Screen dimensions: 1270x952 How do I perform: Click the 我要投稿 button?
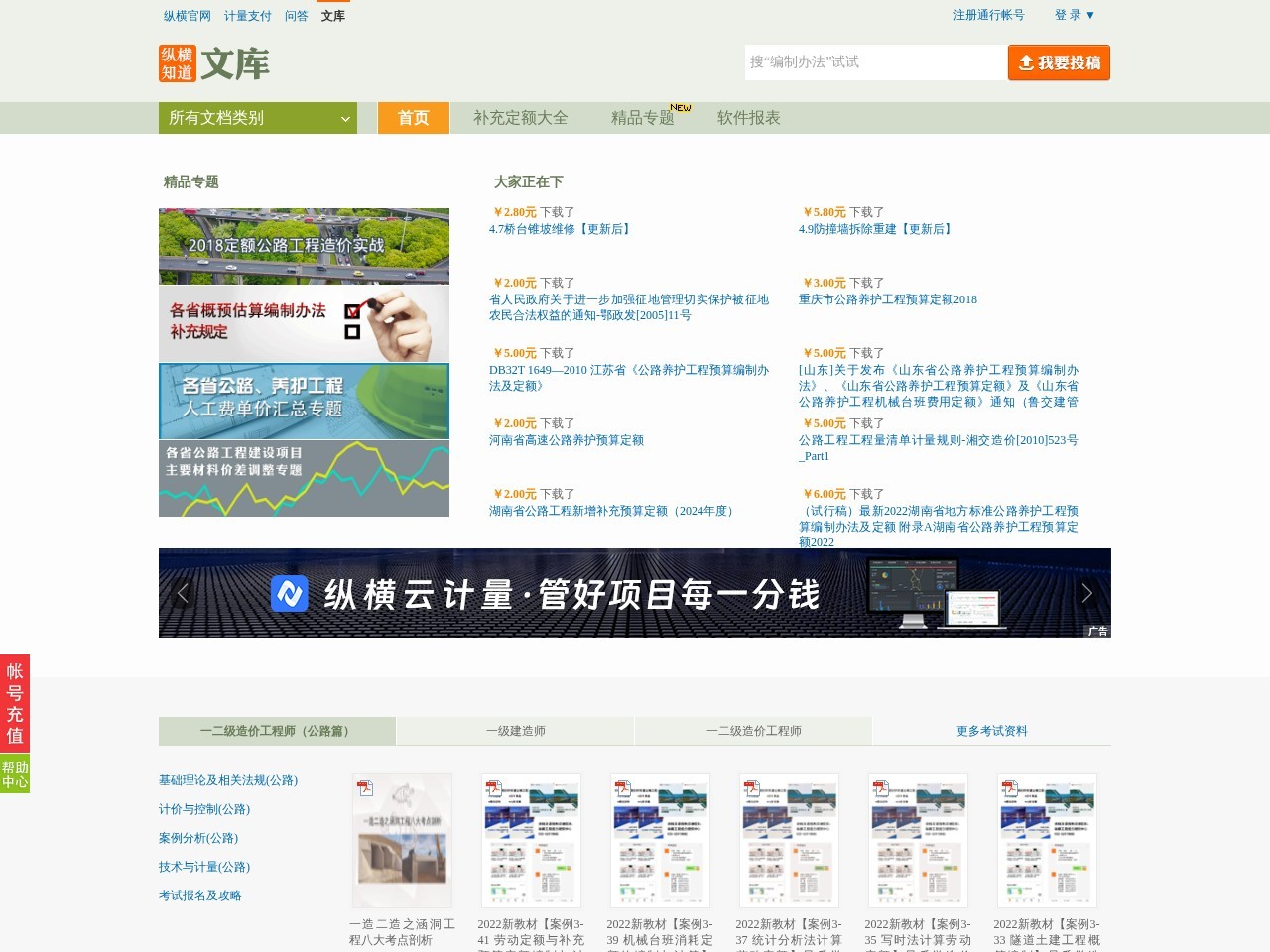1059,62
